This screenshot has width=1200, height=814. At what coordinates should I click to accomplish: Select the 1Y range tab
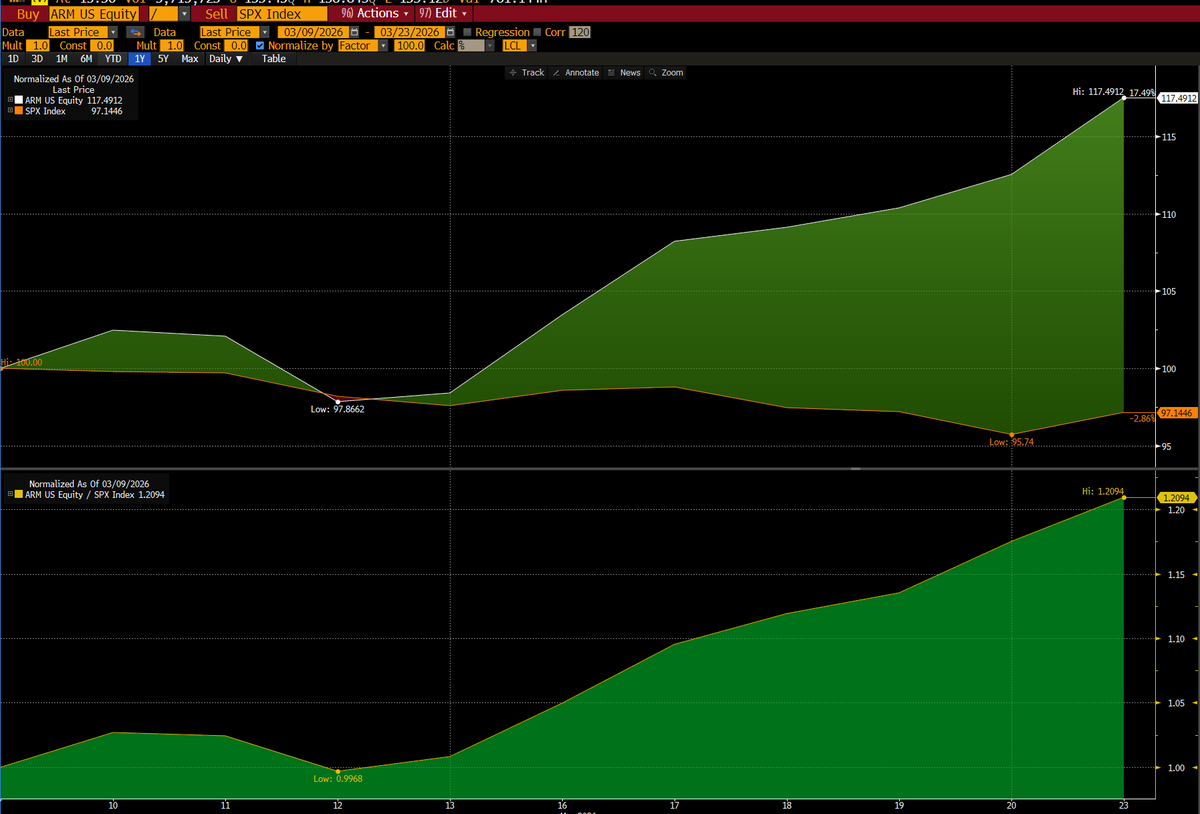click(x=140, y=59)
